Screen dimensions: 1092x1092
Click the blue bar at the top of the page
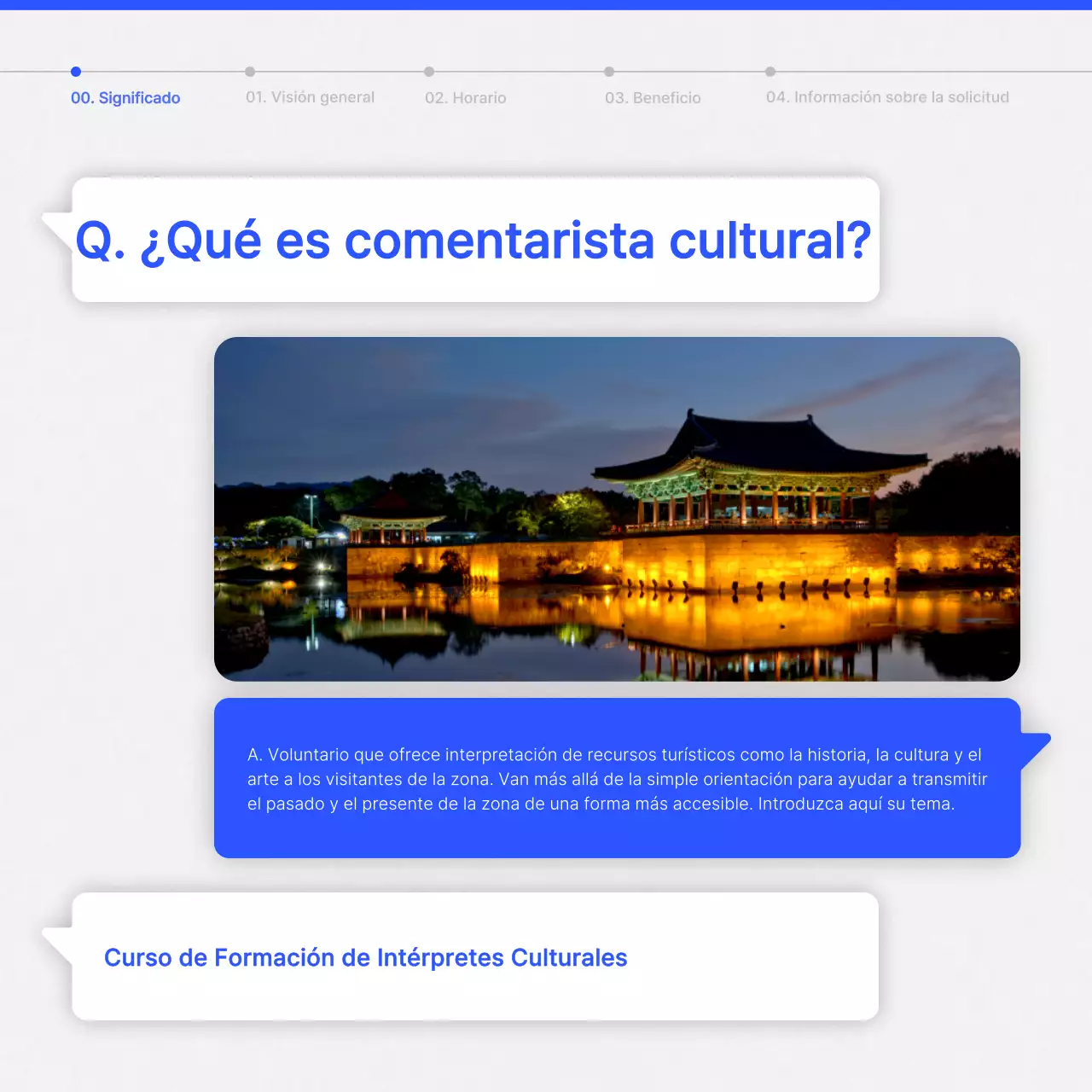point(546,3)
